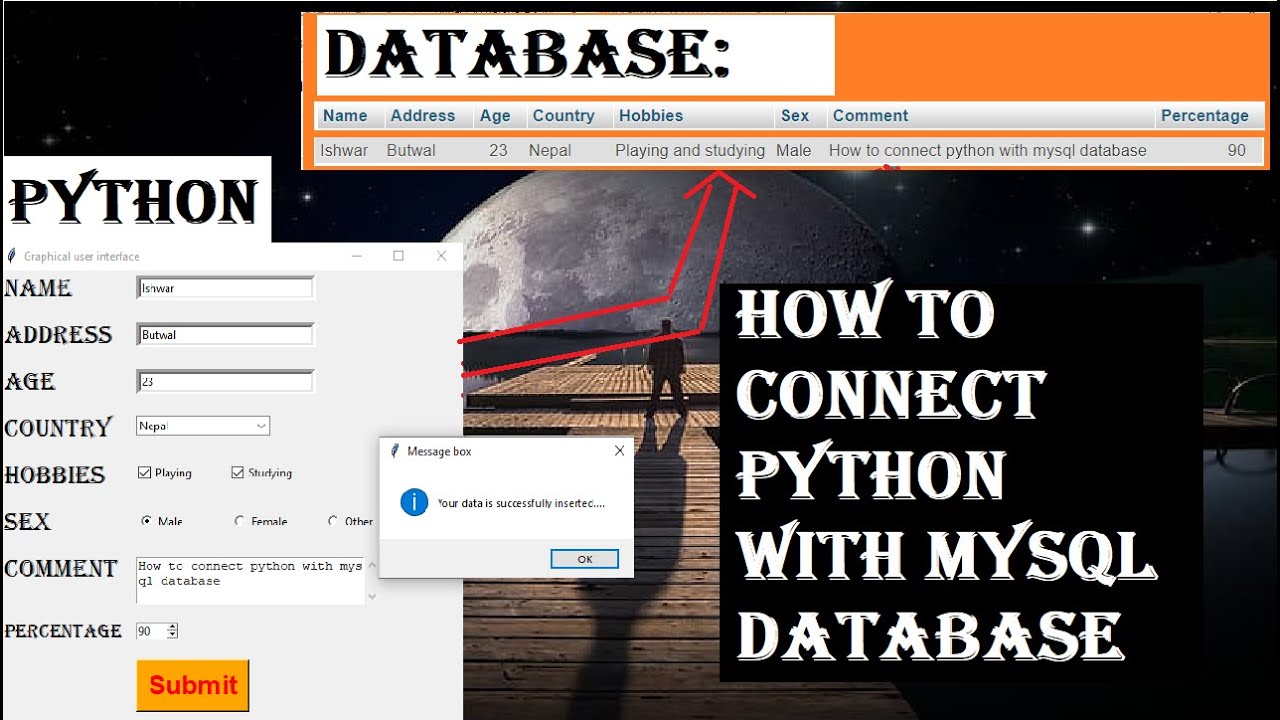
Task: Click the COMMENT form label
Action: [61, 568]
